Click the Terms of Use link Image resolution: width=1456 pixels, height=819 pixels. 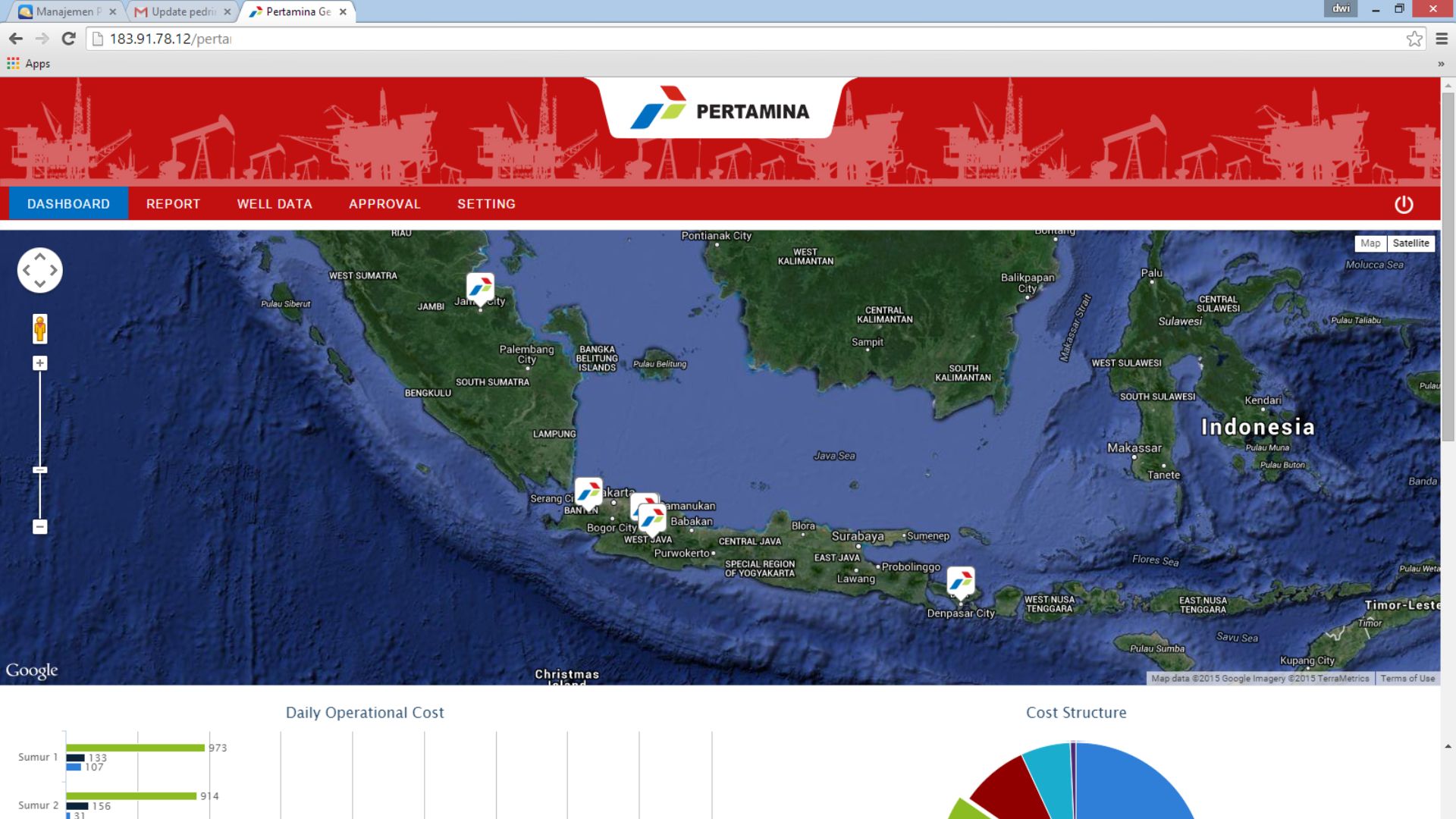(x=1407, y=679)
